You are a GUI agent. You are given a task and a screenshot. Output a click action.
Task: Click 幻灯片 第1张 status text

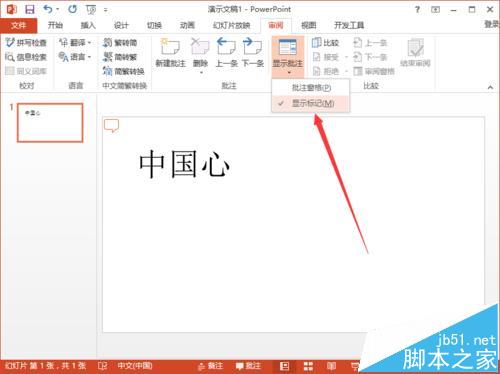(x=45, y=366)
